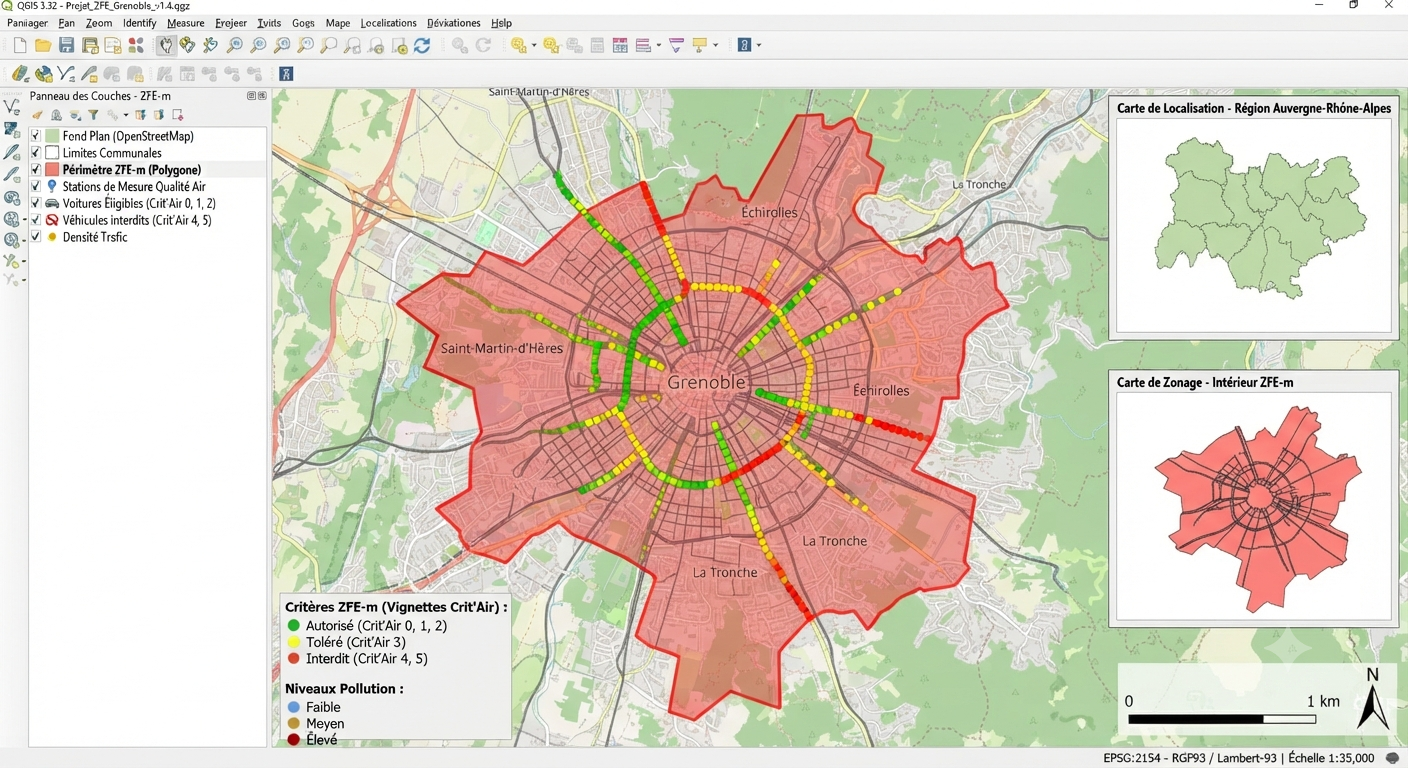Click the green swatch of Fond Plan layer
The image size is (1408, 768).
coord(52,136)
